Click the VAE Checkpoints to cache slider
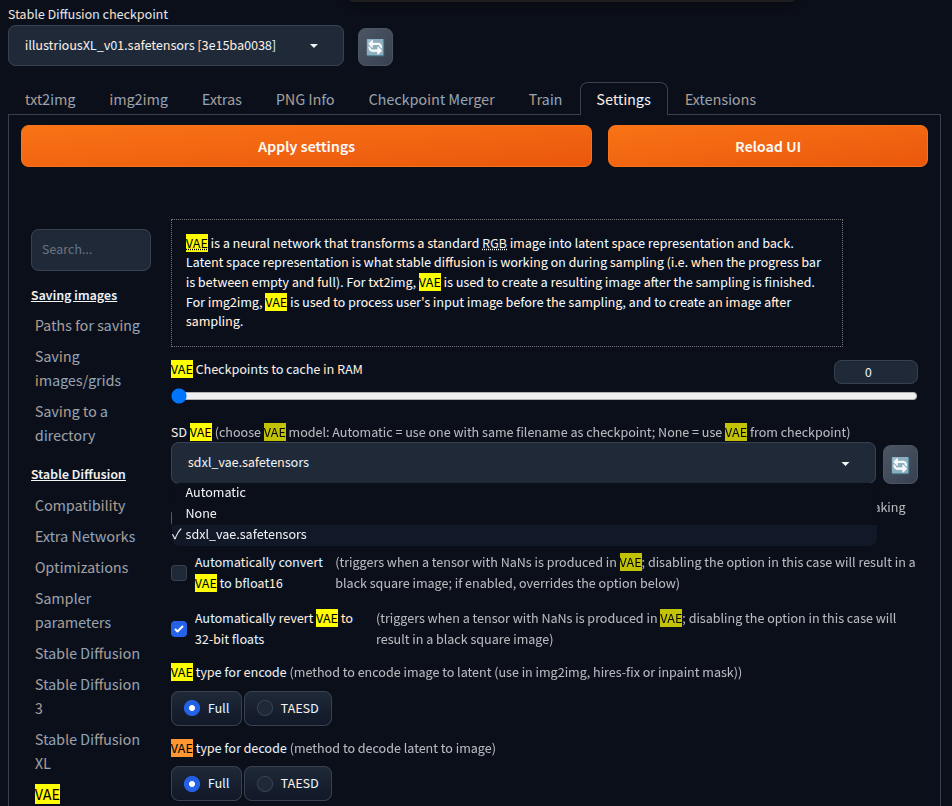Image resolution: width=952 pixels, height=806 pixels. [x=544, y=396]
